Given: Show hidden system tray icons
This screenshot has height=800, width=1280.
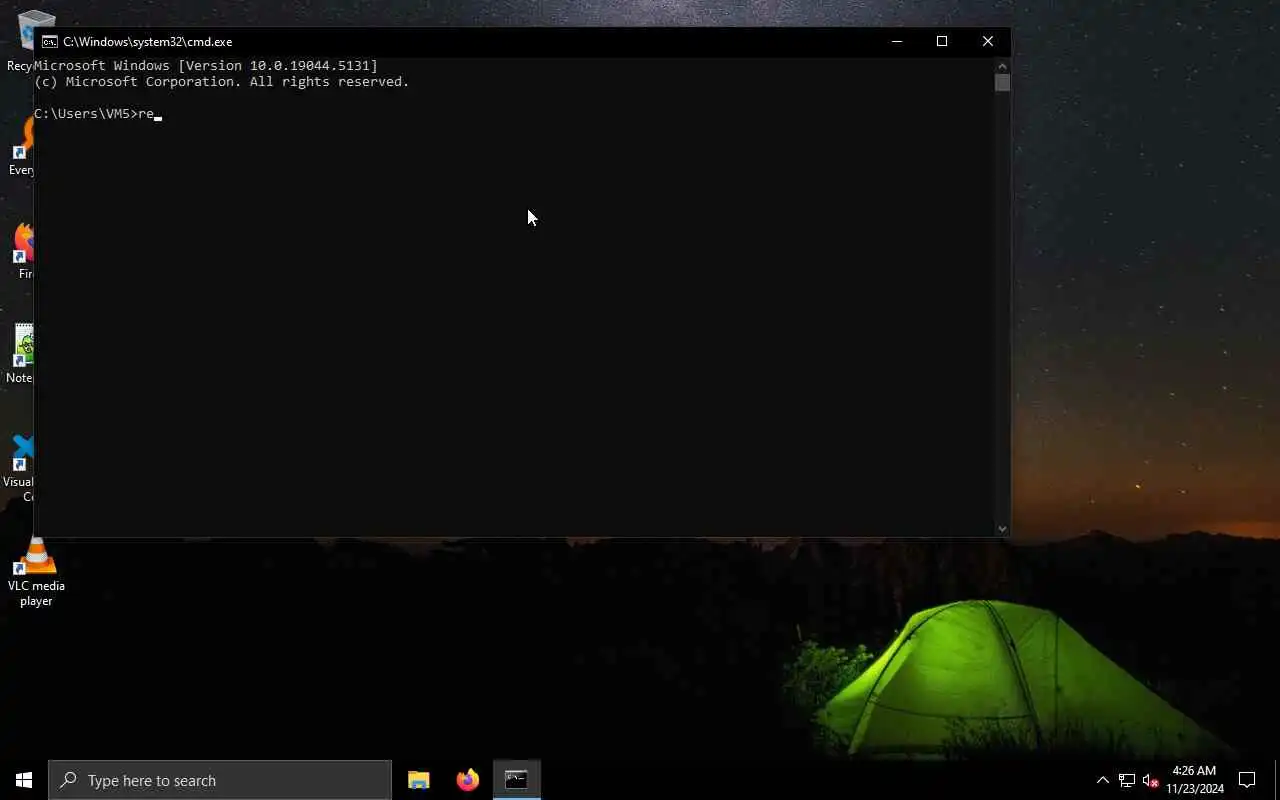Looking at the screenshot, I should pyautogui.click(x=1102, y=780).
